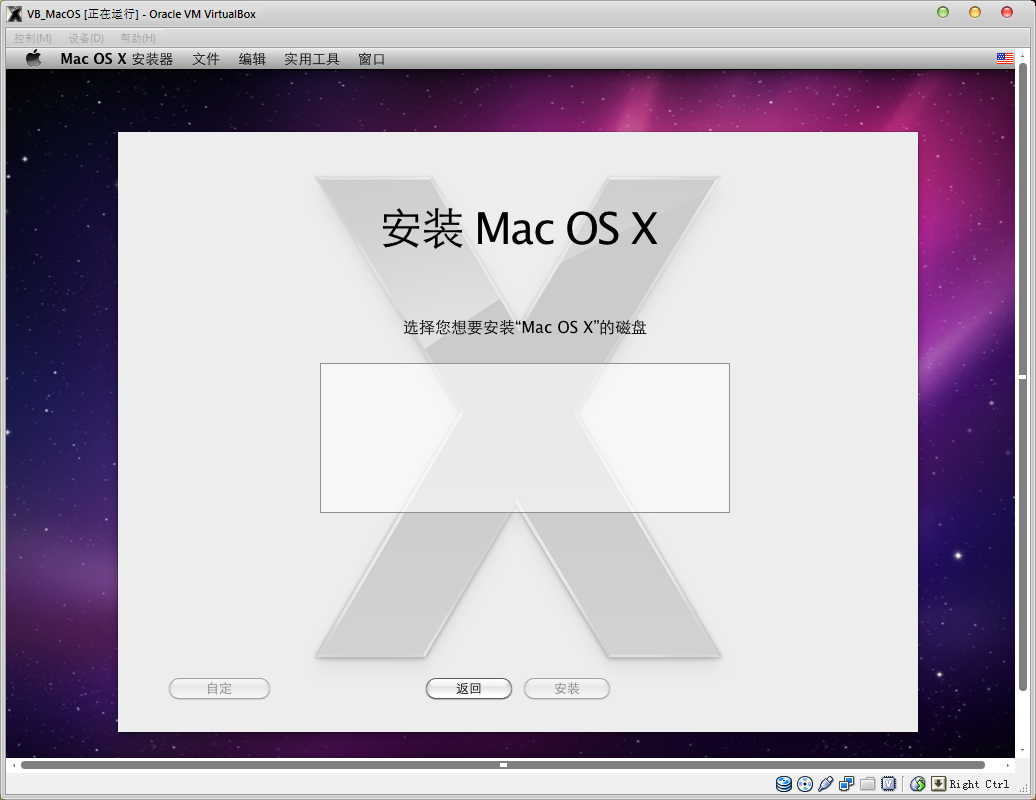Click the scroll right arrow on horizontal scrollbar

pos(1008,765)
